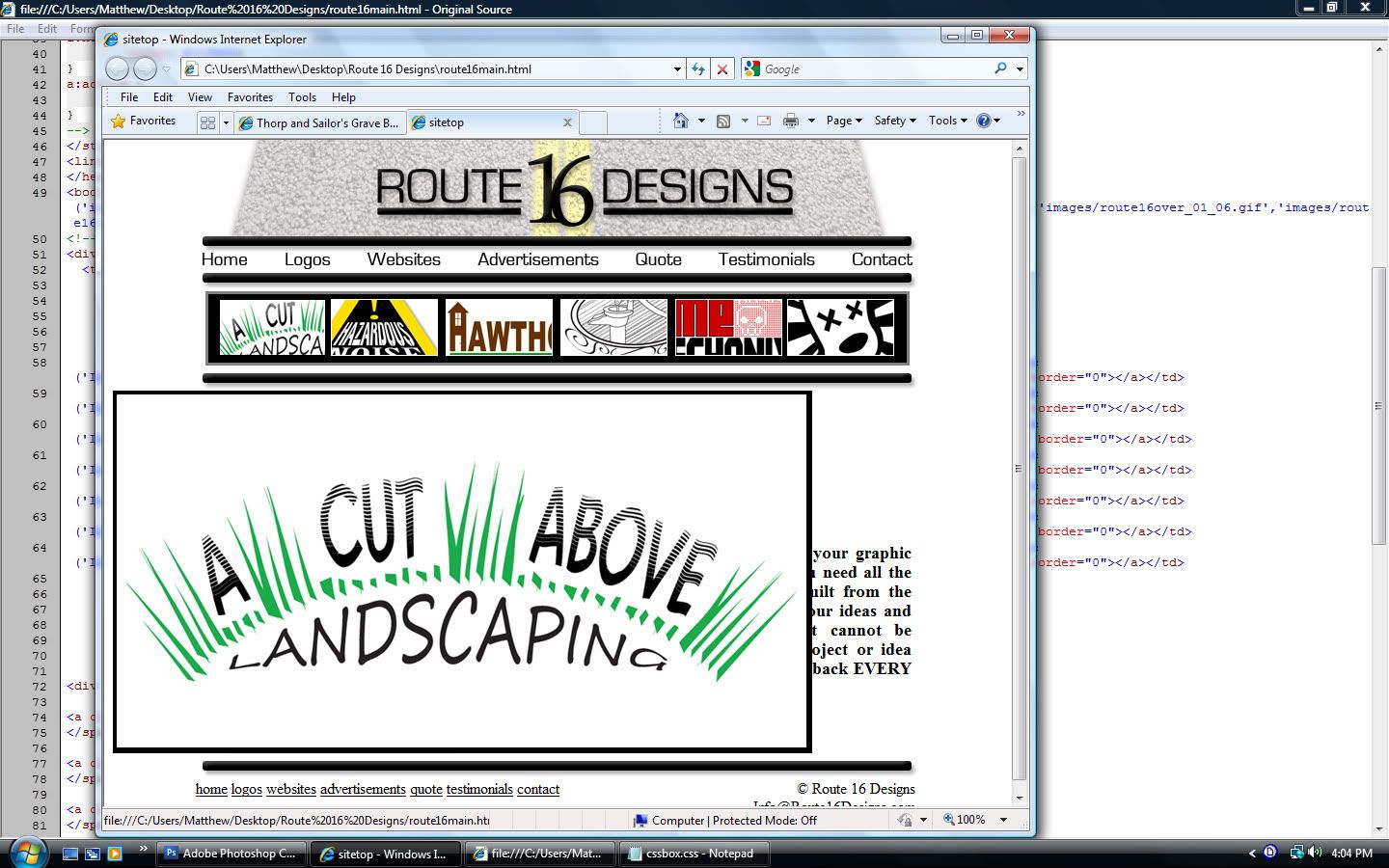Screen dimensions: 1389x868
Task: Open a new blank tab
Action: coord(593,122)
